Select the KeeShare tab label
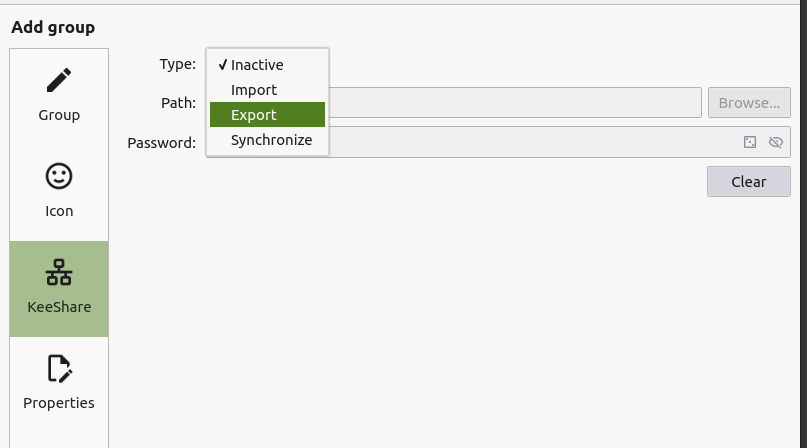This screenshot has width=807, height=448. click(x=59, y=307)
